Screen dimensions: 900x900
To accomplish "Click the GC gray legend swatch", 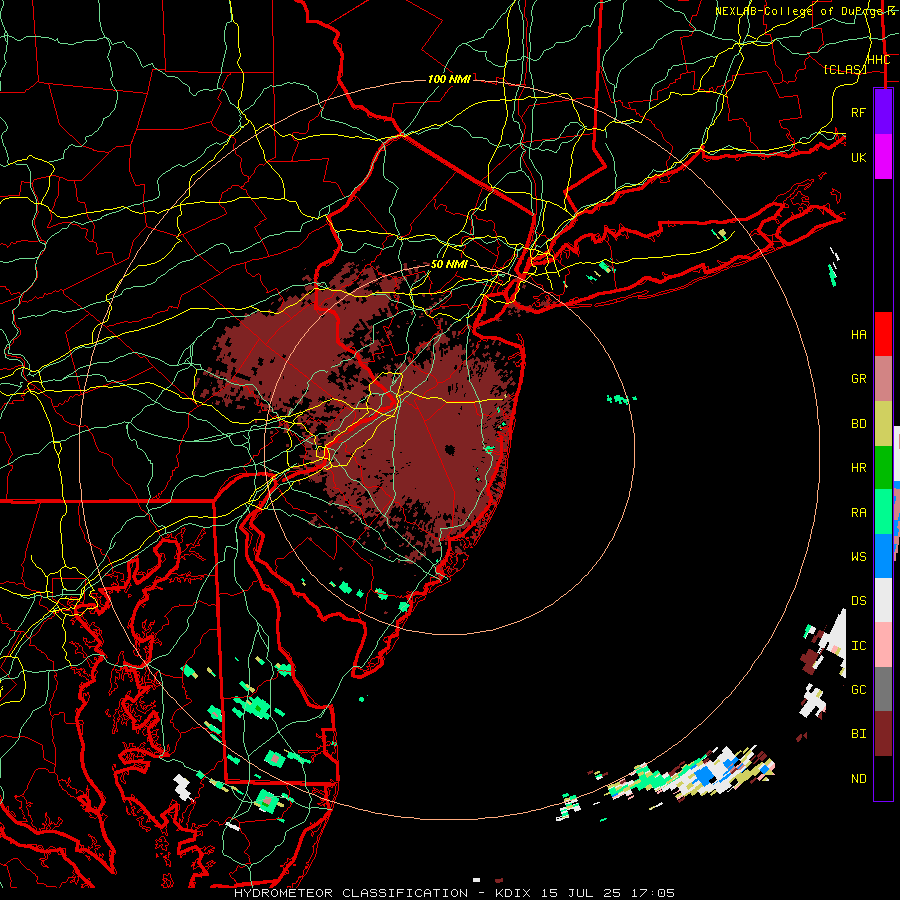I will point(883,689).
